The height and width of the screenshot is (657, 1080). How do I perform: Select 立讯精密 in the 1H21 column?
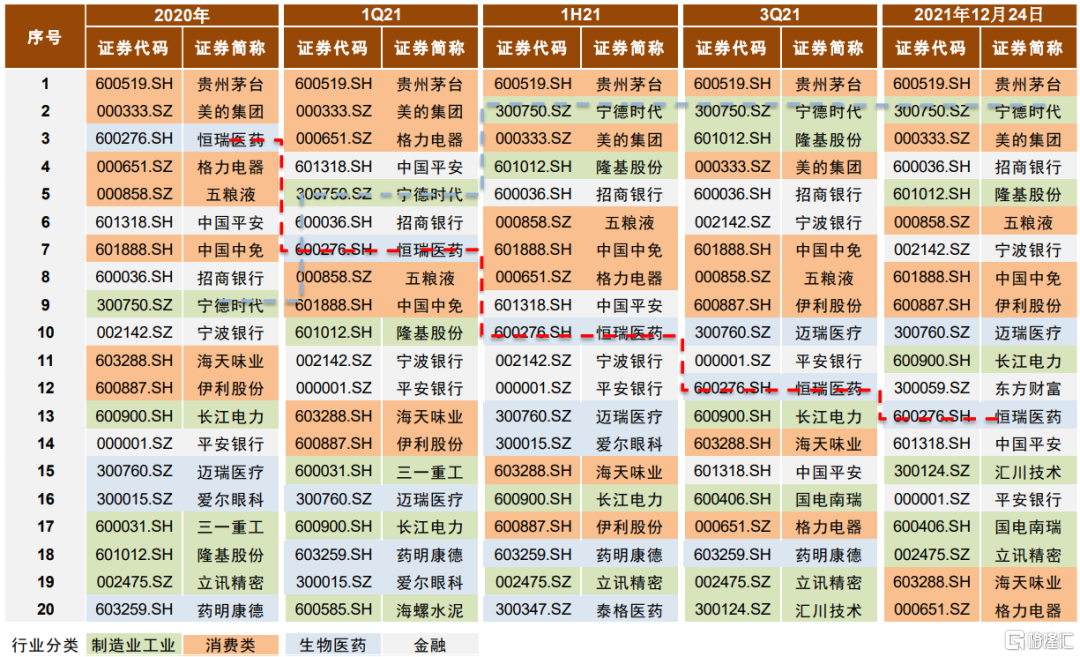629,583
